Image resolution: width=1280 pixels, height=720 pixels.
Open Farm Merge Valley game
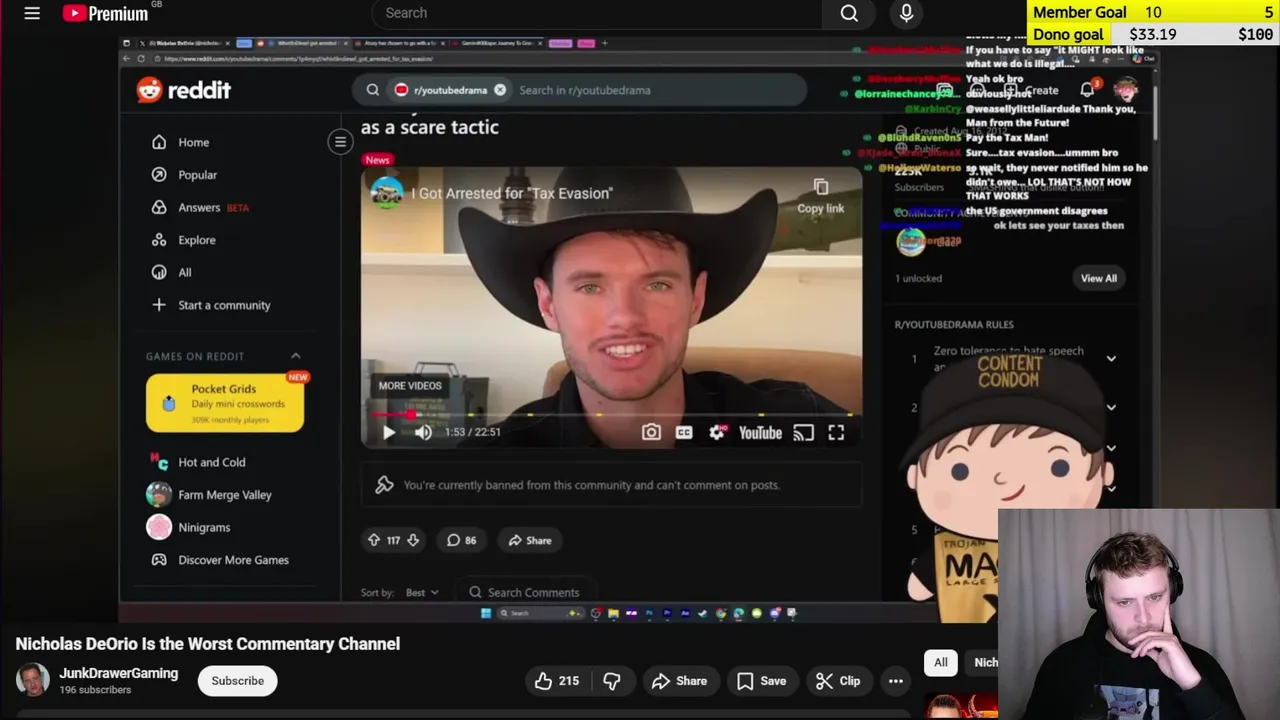[x=210, y=495]
